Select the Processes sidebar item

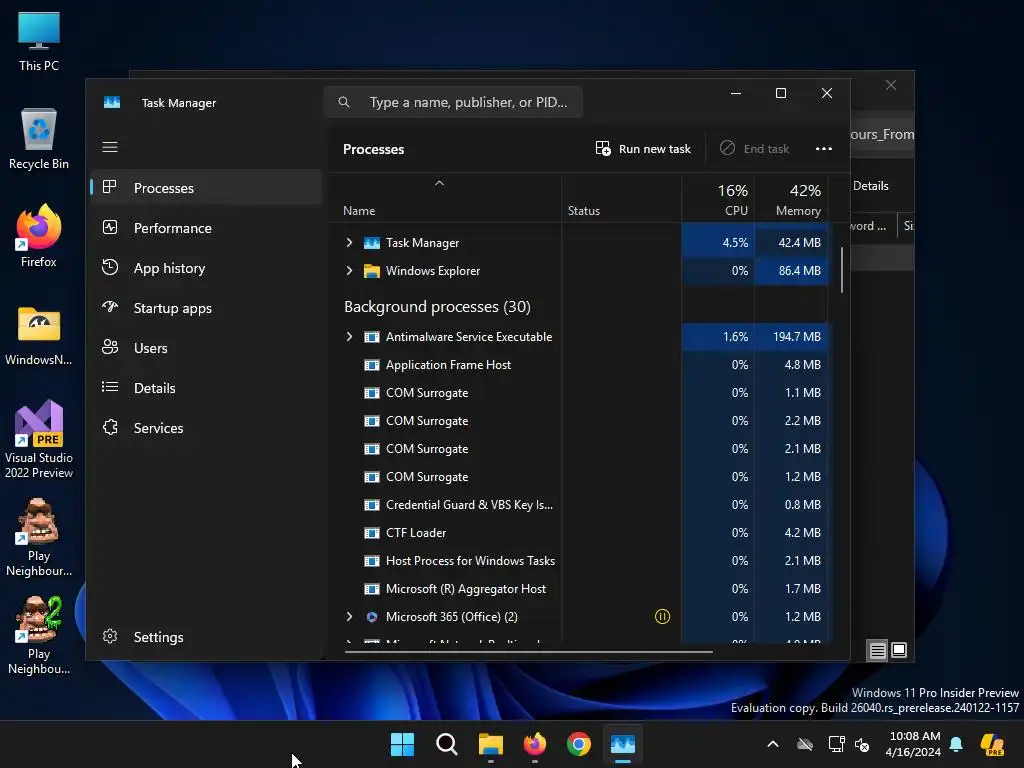pos(206,188)
